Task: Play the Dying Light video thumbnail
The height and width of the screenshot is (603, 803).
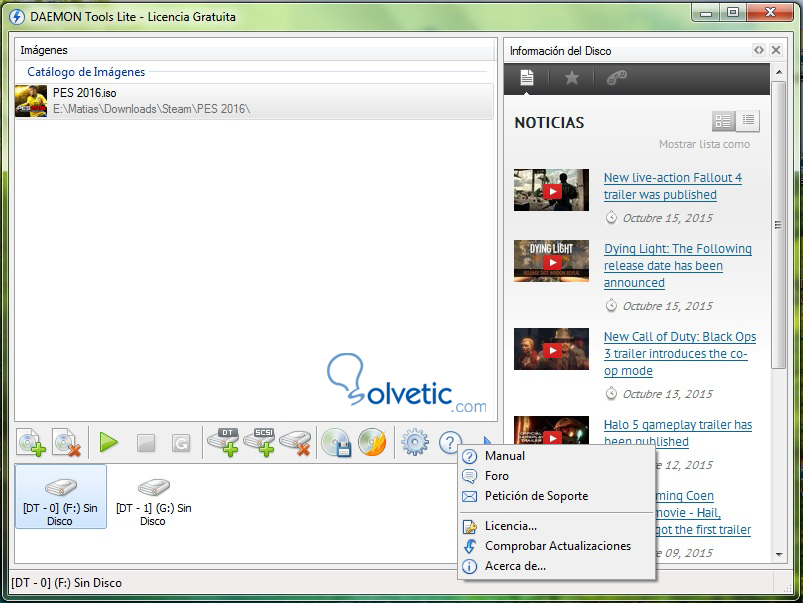Action: tap(552, 261)
